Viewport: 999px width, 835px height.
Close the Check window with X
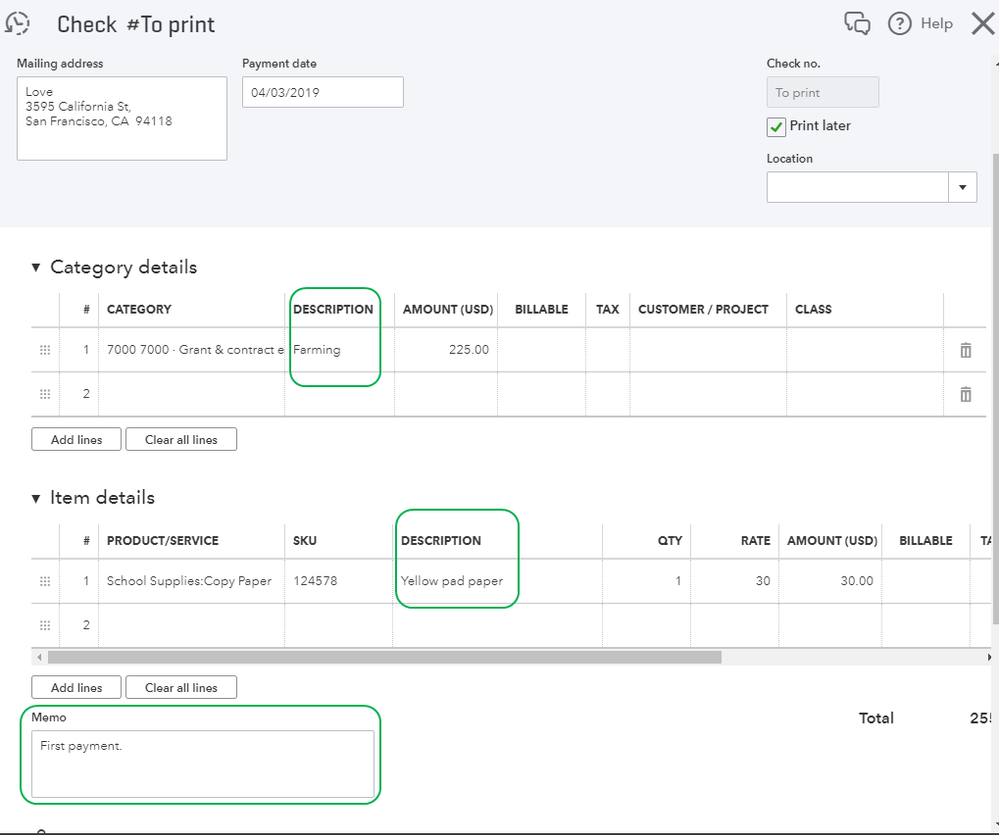(x=982, y=23)
